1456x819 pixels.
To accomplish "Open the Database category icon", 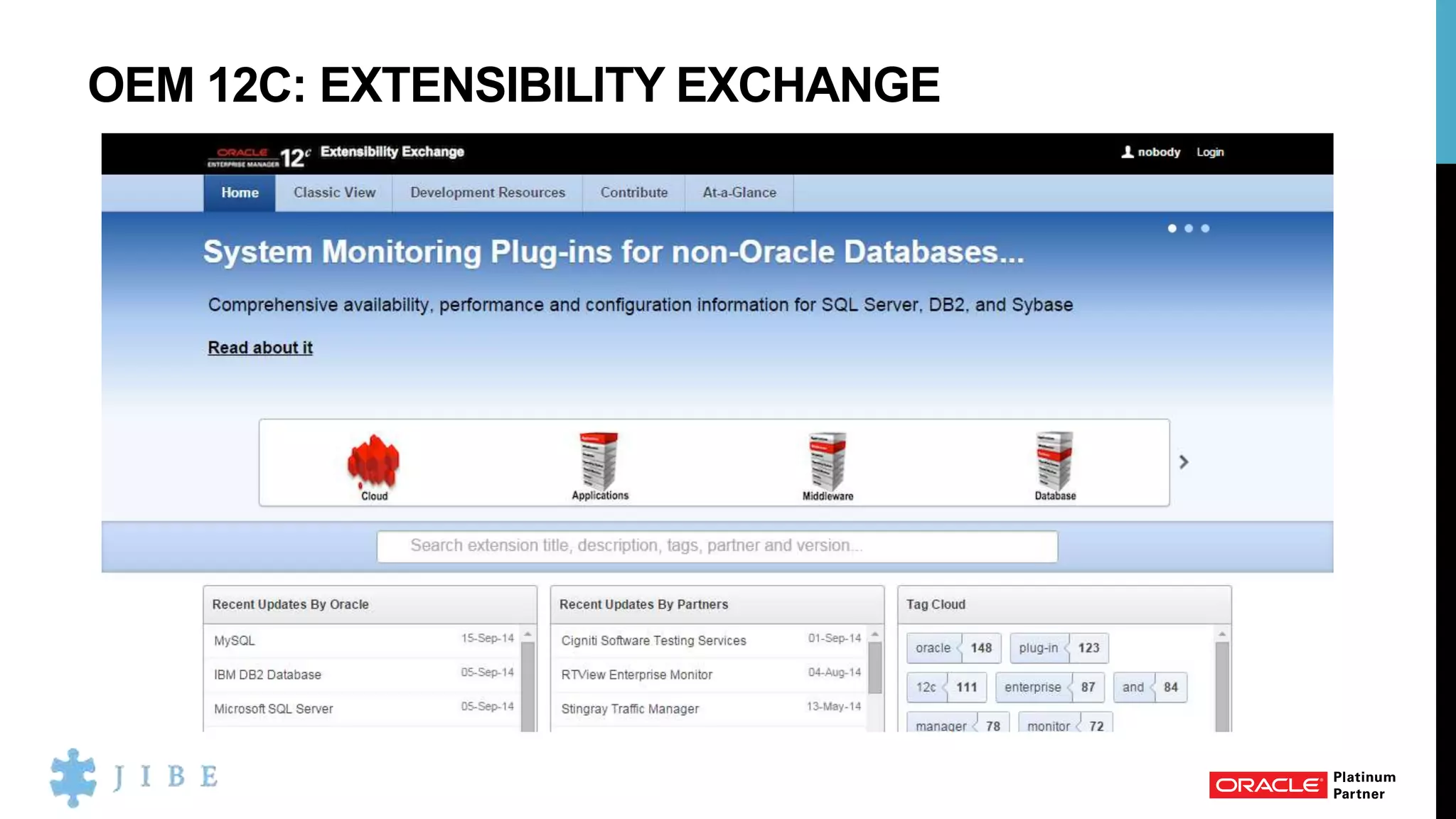I will click(x=1054, y=466).
